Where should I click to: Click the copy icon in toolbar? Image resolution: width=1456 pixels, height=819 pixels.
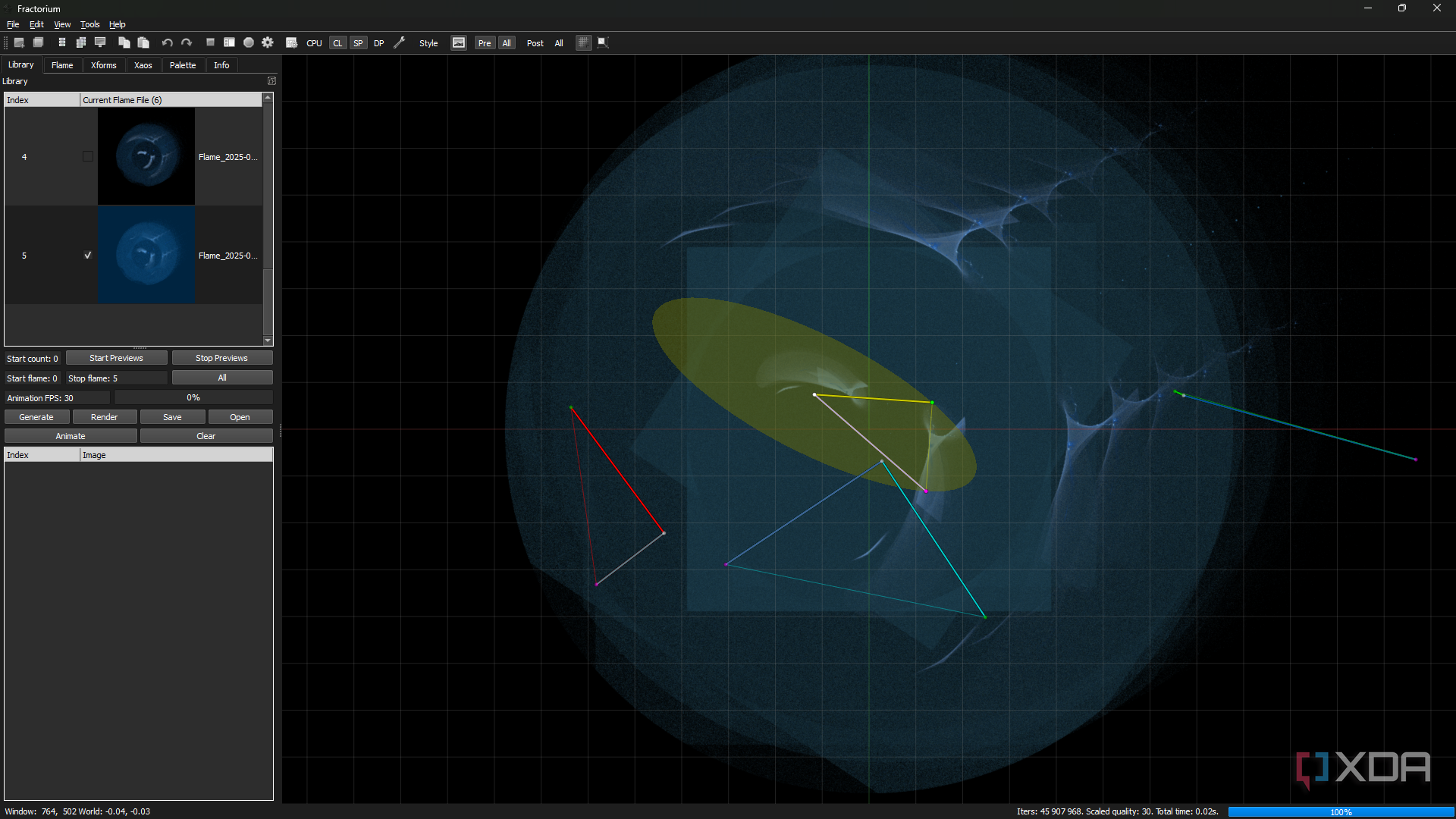124,42
